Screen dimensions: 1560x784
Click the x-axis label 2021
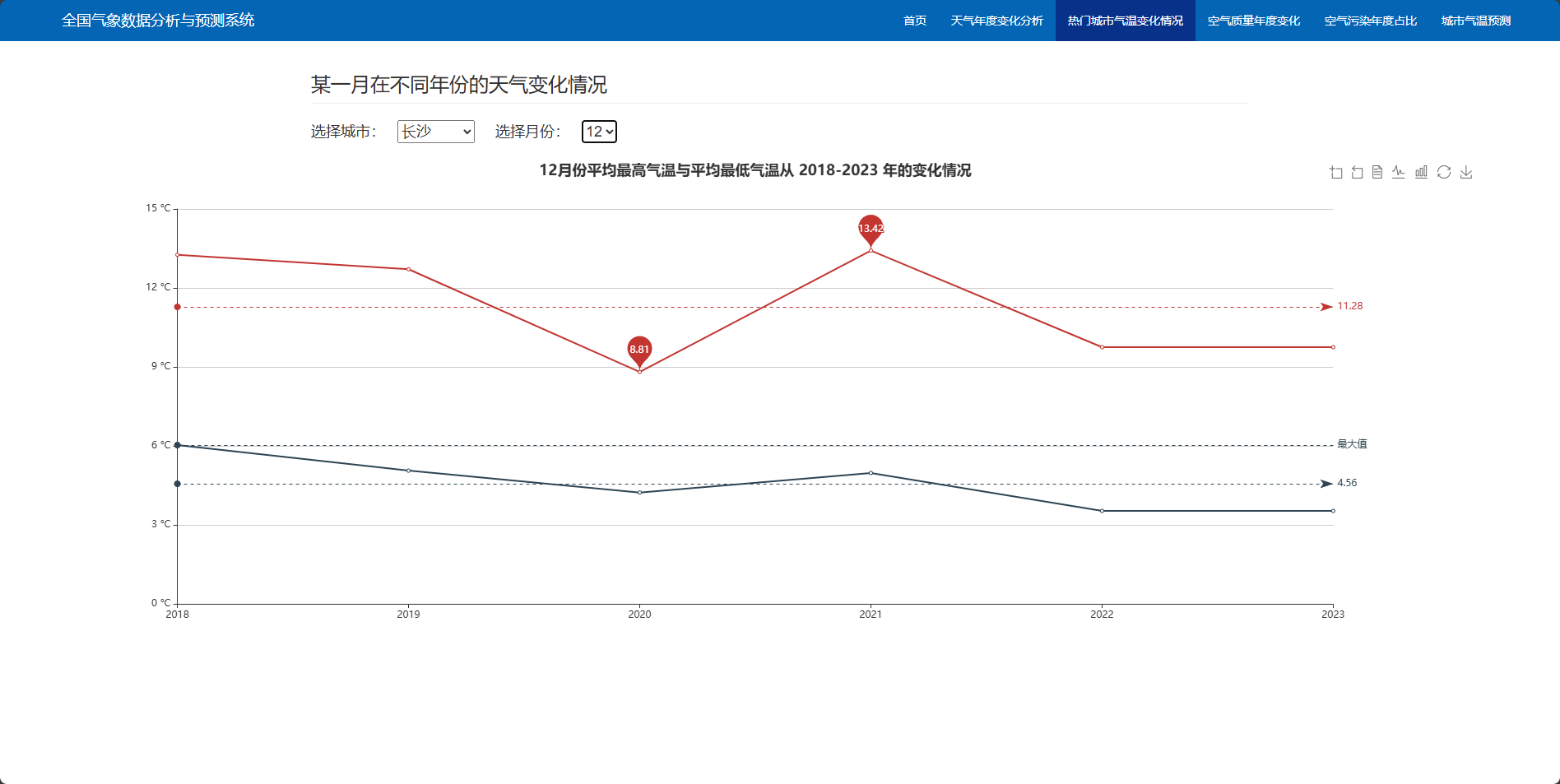coord(871,615)
